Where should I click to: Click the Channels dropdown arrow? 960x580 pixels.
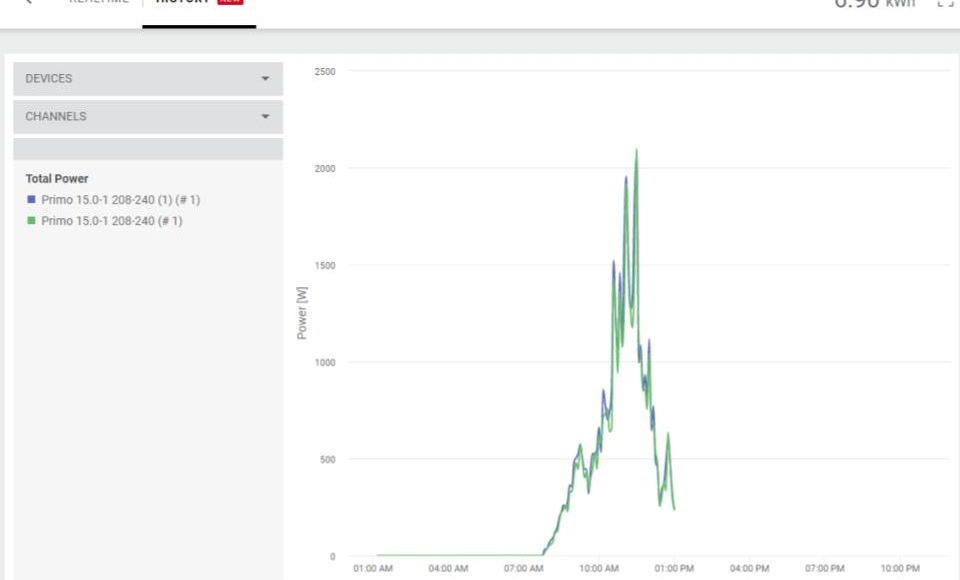pyautogui.click(x=265, y=117)
